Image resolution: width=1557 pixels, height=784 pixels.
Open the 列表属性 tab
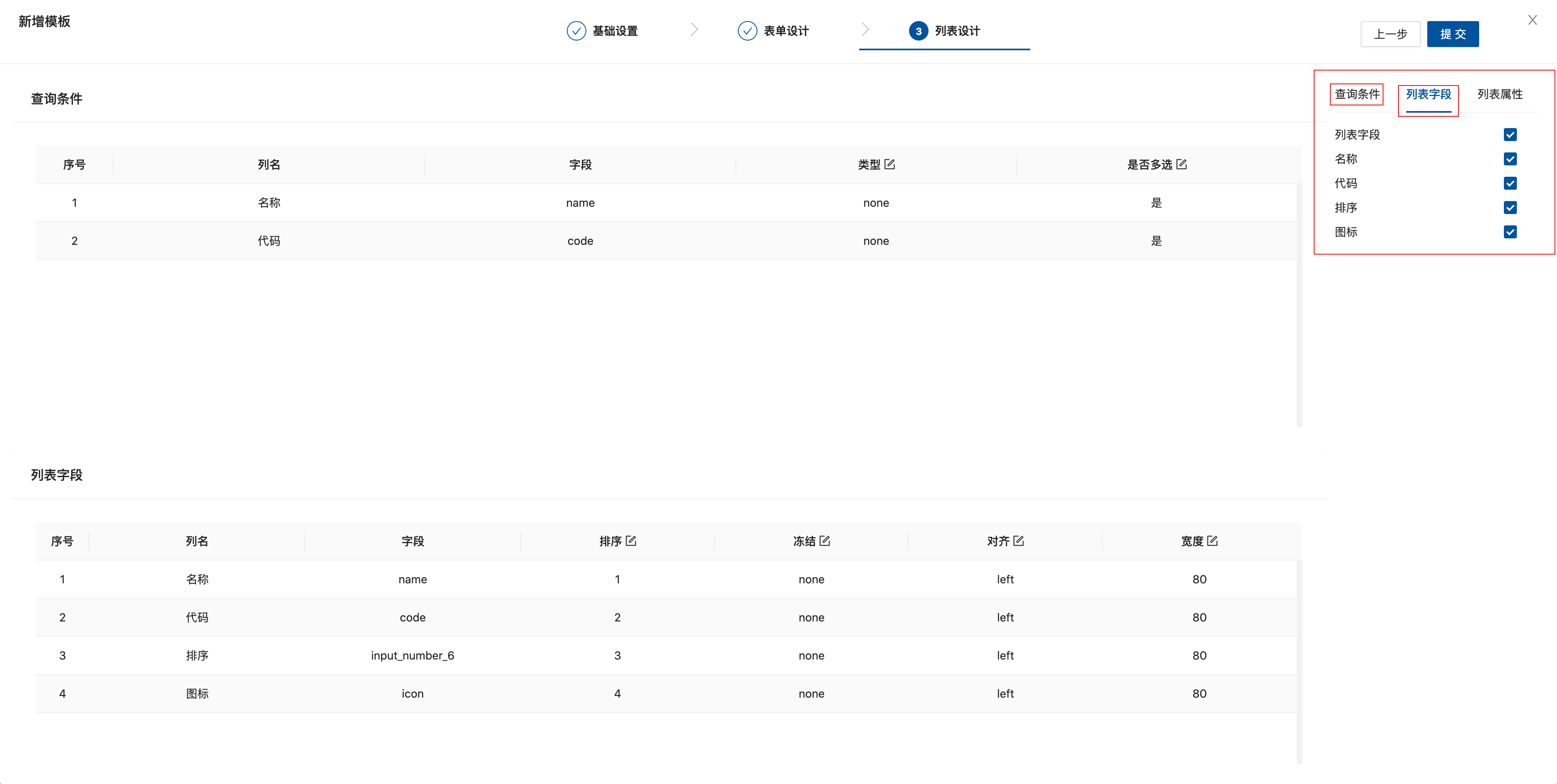click(x=1499, y=94)
